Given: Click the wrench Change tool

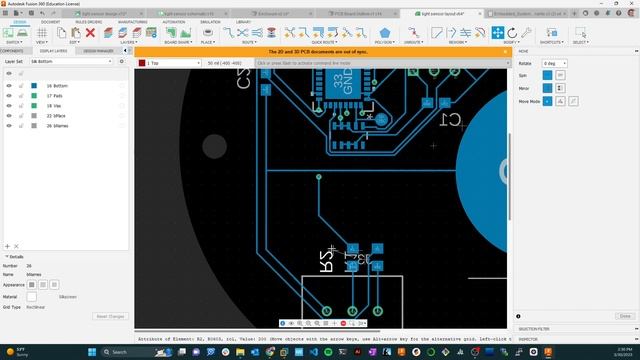Looking at the screenshot, I should tap(527, 33).
